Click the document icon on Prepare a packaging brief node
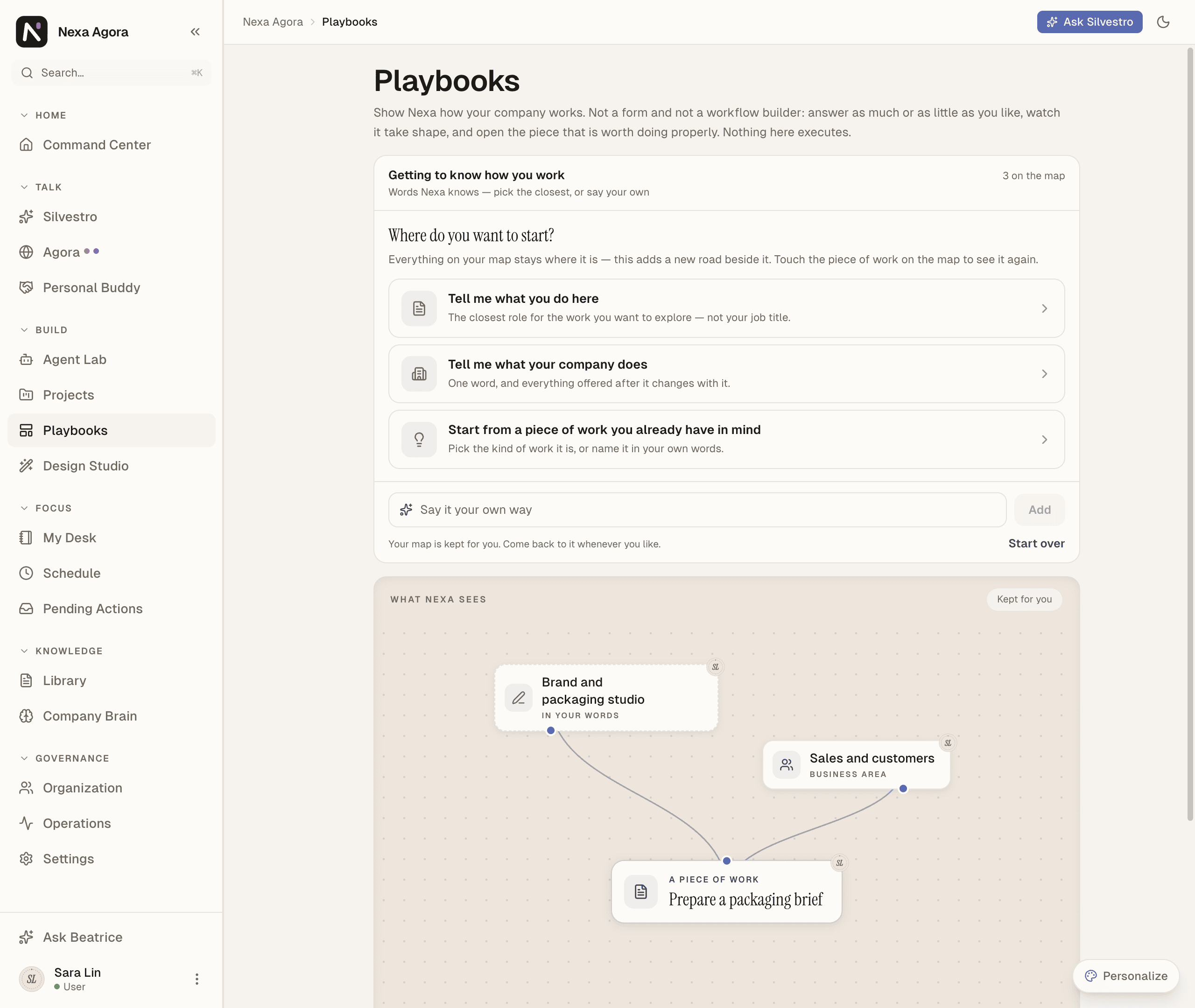 pyautogui.click(x=640, y=891)
